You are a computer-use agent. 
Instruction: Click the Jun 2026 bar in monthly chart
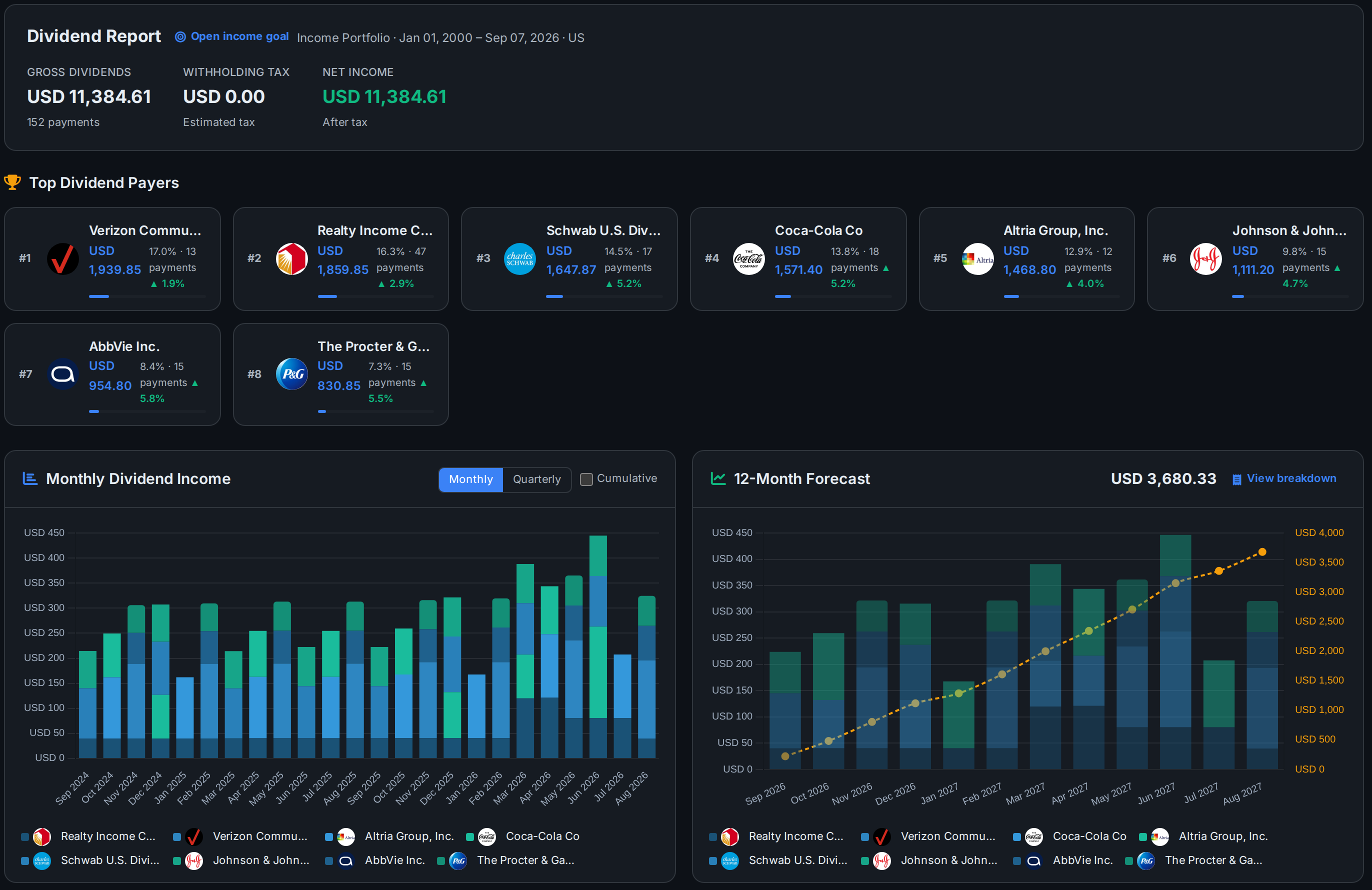tap(598, 646)
